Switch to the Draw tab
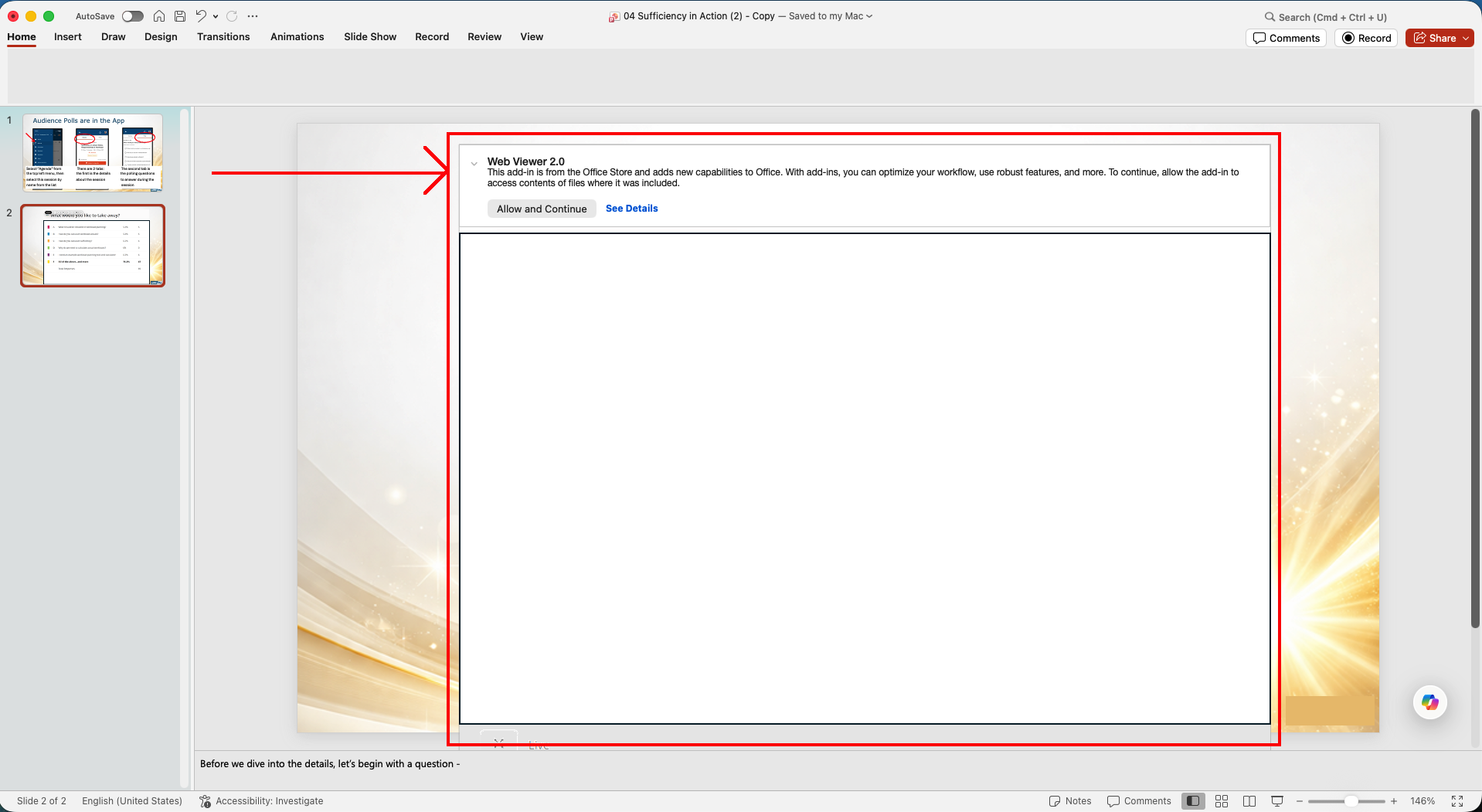The image size is (1482, 812). tap(114, 37)
